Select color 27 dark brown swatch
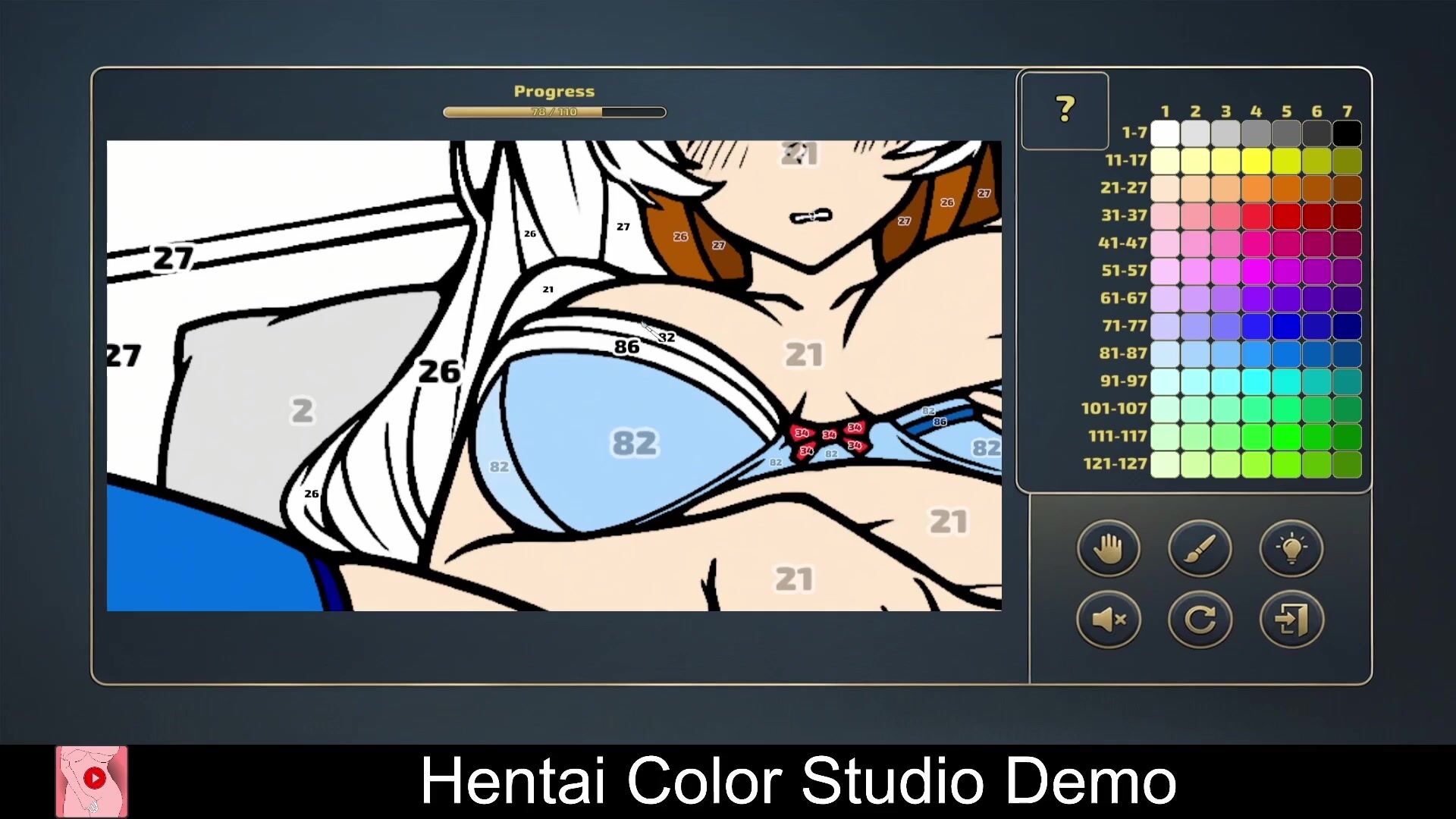This screenshot has height=819, width=1456. 1347,188
